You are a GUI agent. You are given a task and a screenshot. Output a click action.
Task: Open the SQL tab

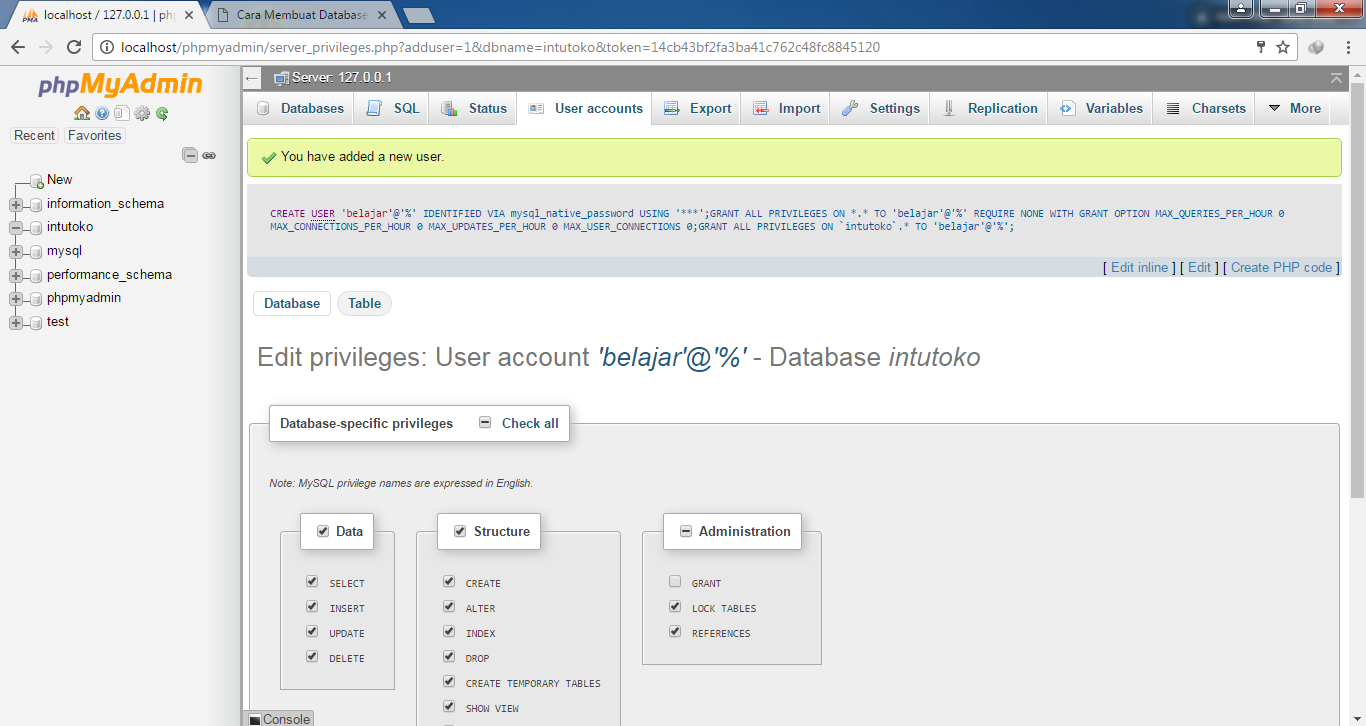point(392,109)
